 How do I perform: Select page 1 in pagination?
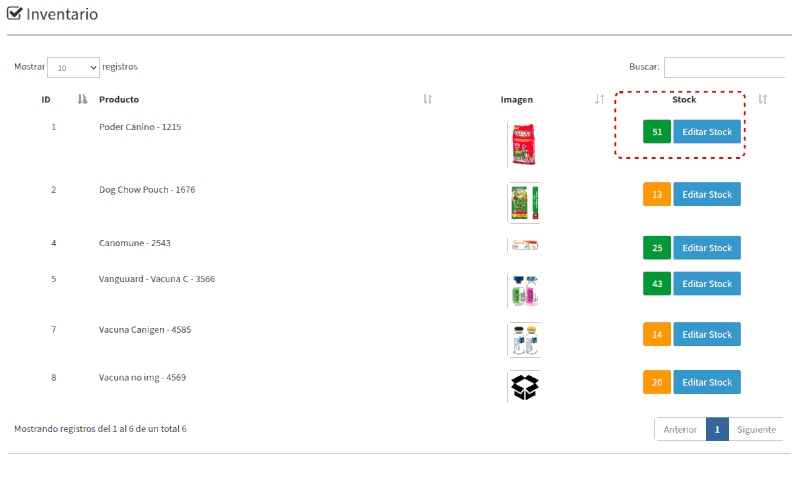tap(717, 429)
